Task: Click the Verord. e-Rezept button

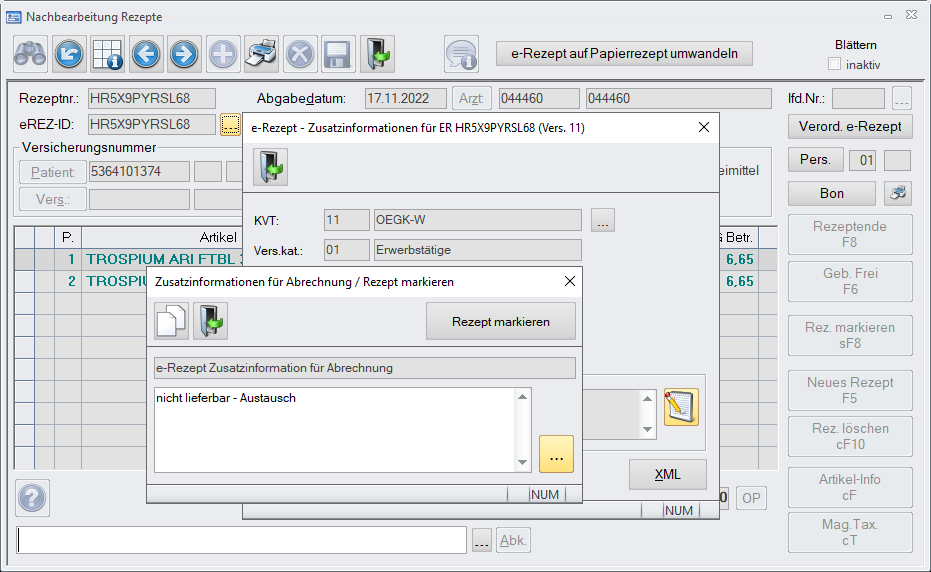Action: (850, 126)
